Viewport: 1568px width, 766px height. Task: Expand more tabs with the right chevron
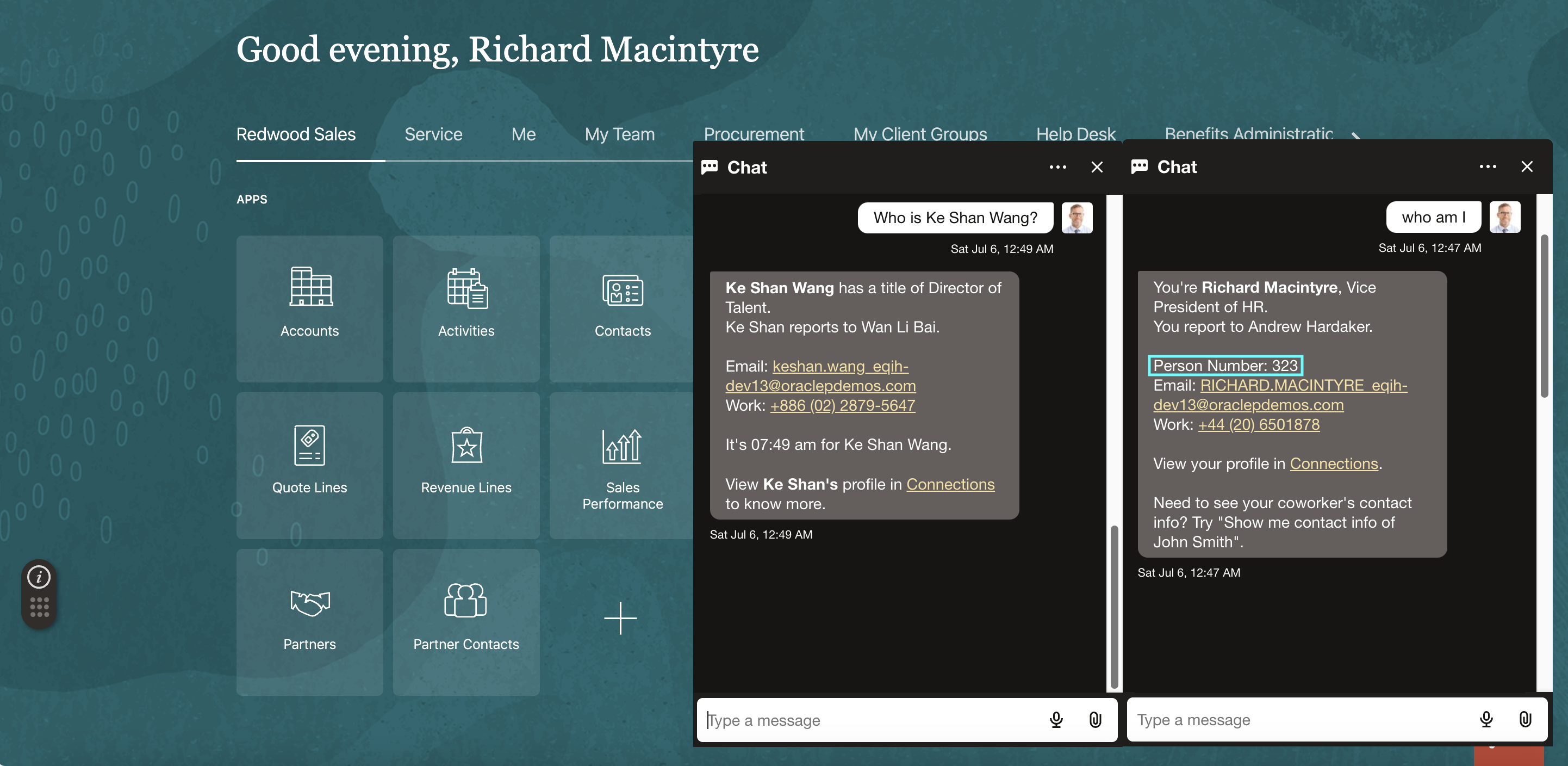[x=1356, y=135]
